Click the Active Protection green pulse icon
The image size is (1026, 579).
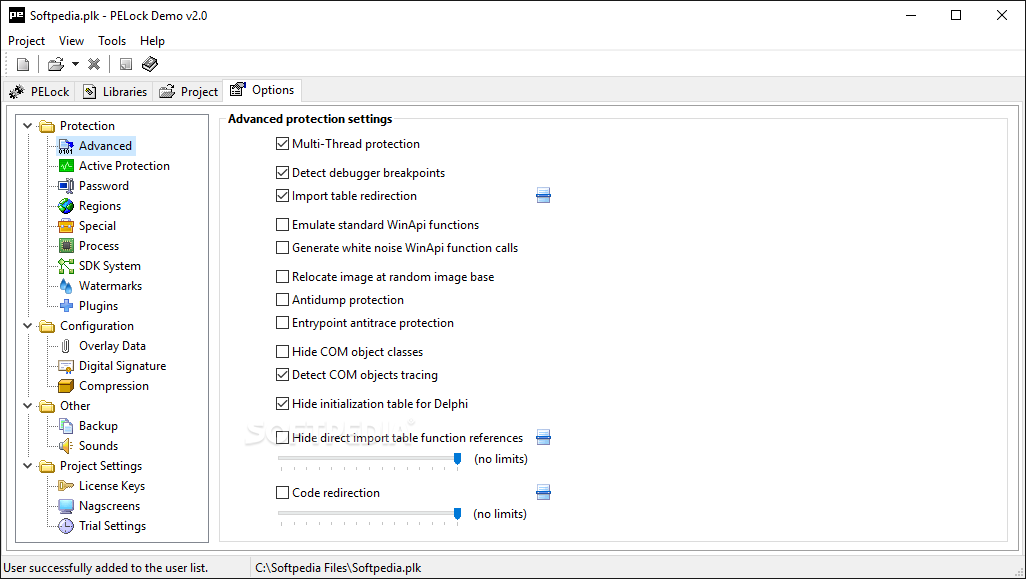click(x=66, y=166)
